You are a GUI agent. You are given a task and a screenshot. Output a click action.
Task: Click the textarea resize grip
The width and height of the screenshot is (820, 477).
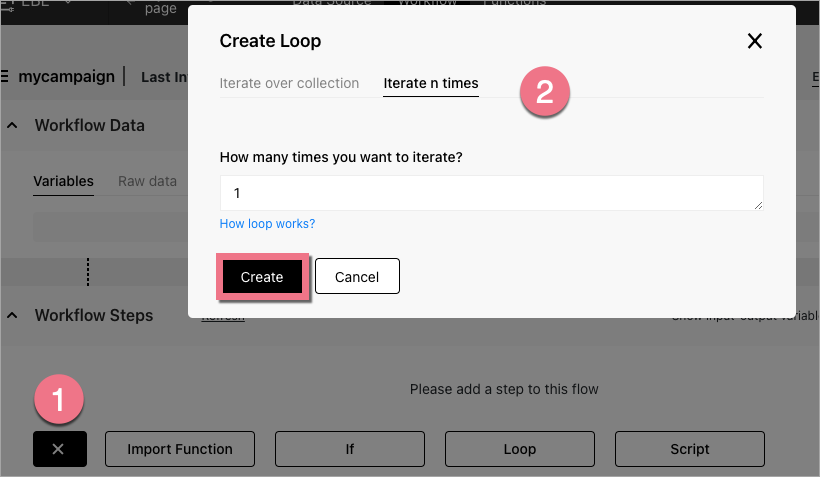pyautogui.click(x=758, y=204)
